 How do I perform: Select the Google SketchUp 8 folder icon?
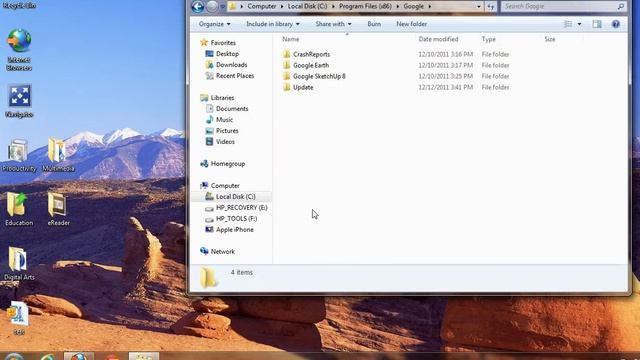pos(287,76)
